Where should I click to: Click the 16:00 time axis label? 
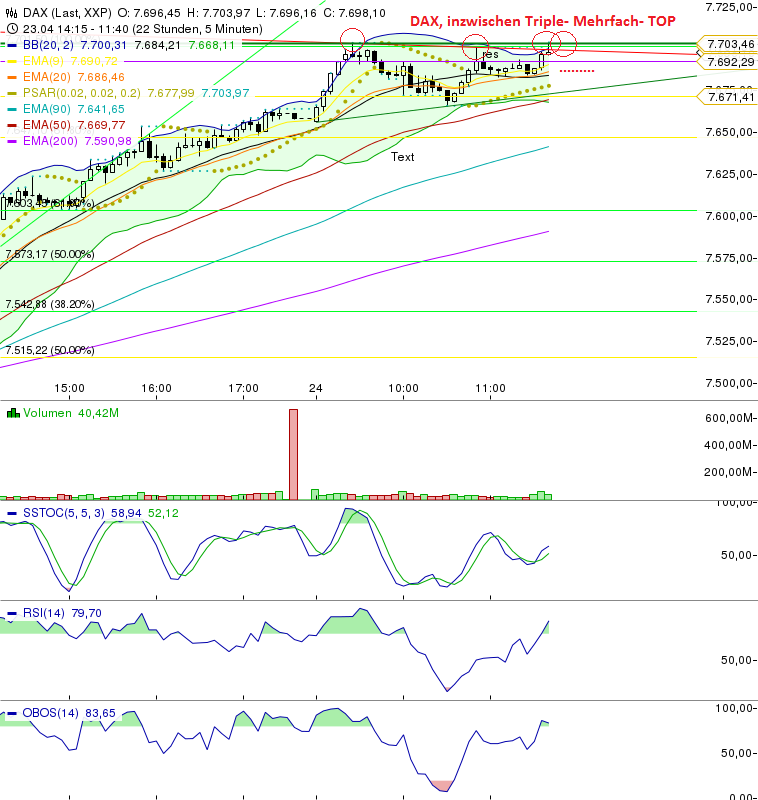pos(157,388)
